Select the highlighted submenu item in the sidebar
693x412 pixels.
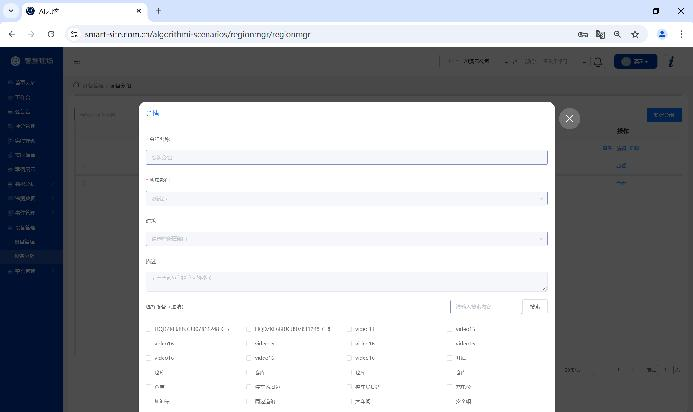(31, 256)
